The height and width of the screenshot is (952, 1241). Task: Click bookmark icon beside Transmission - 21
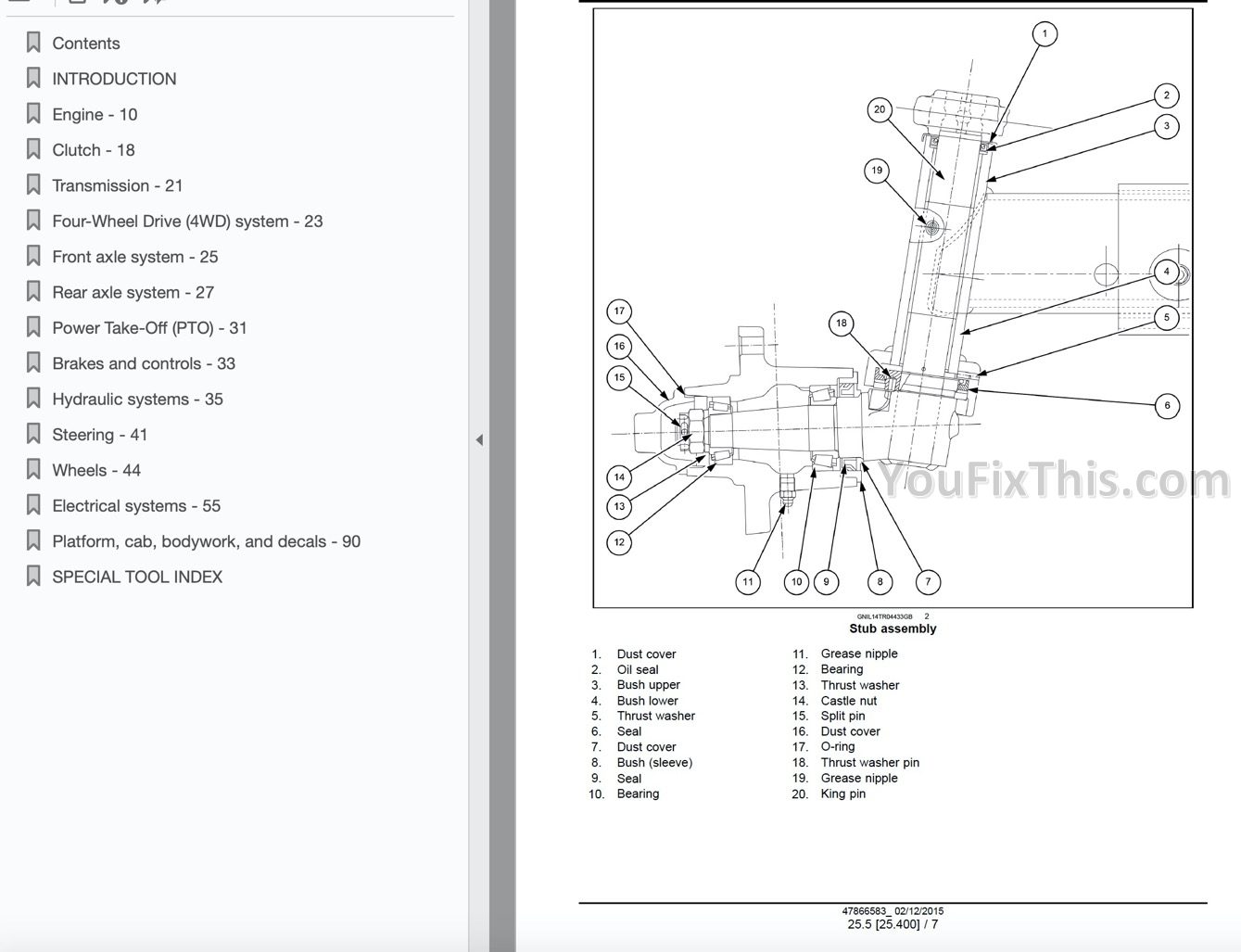33,185
